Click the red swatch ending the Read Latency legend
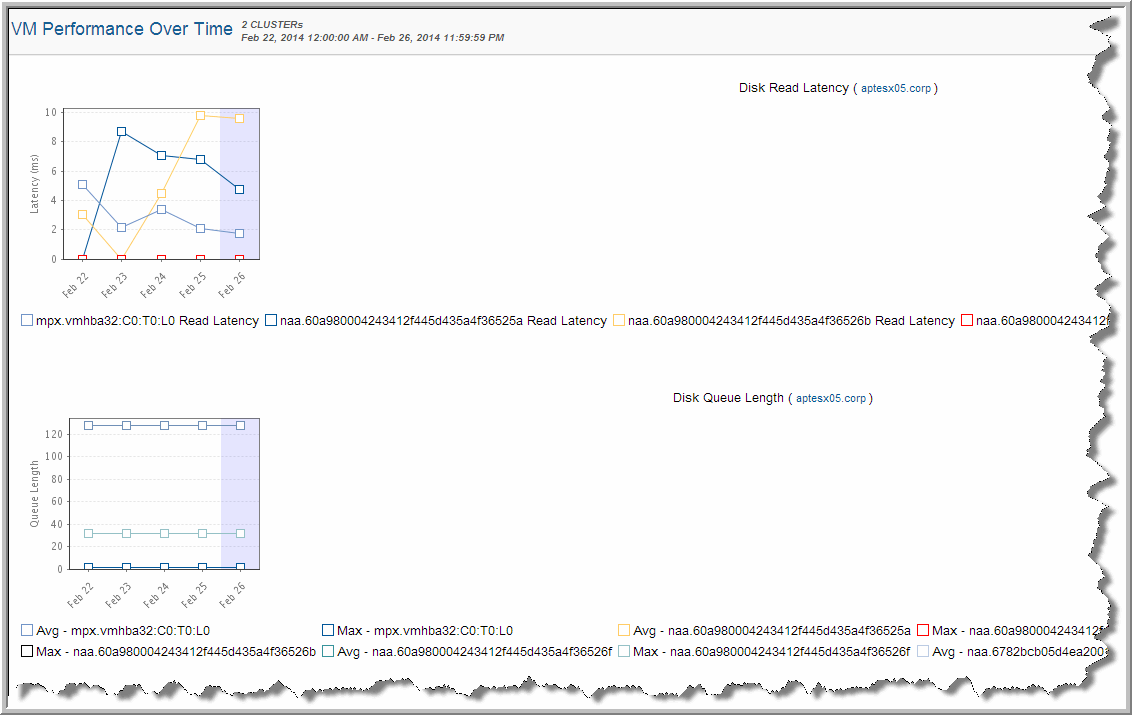Viewport: 1132px width, 715px height. [966, 321]
